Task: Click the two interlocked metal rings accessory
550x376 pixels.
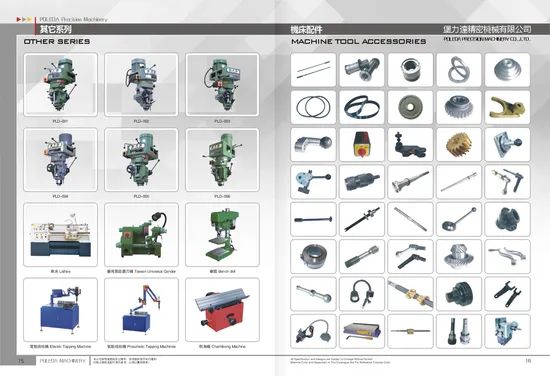Action: tap(459, 70)
